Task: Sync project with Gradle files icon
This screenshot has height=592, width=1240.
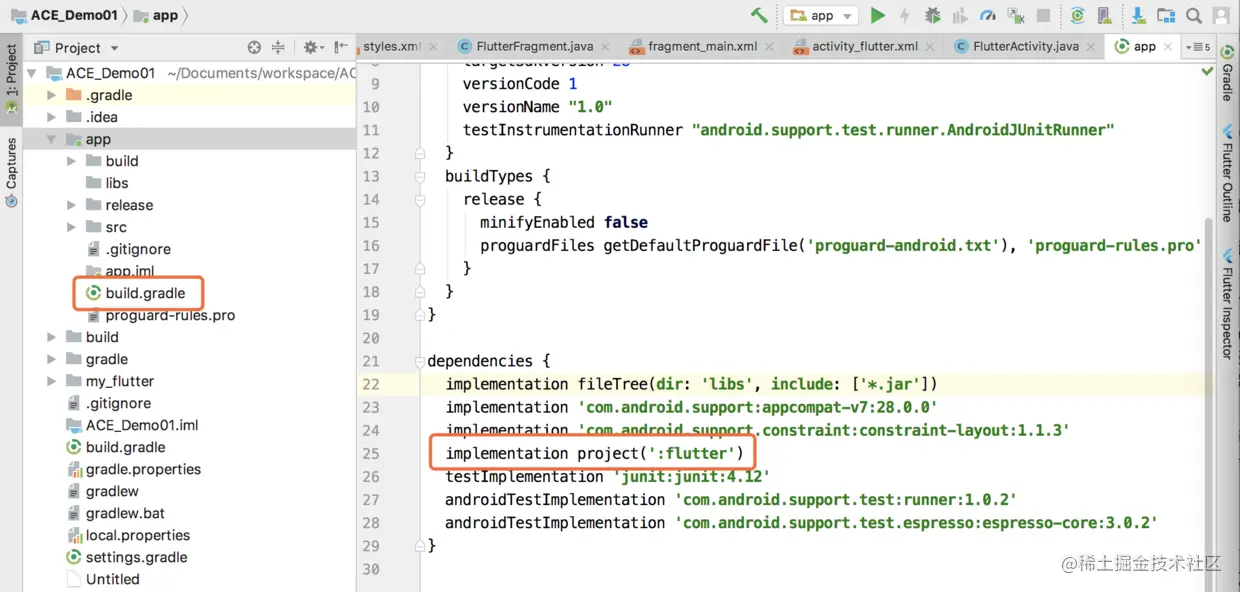Action: (1077, 15)
